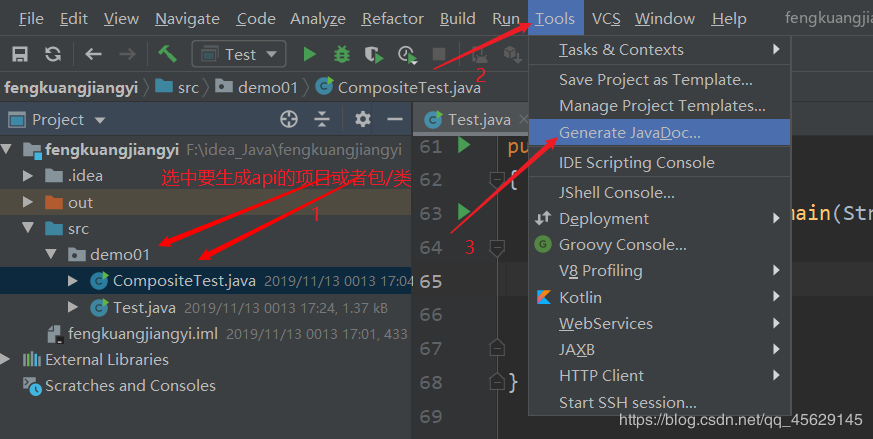Select fengkuangjiangyi.iml file in tree
This screenshot has height=439, width=873.
pos(143,333)
